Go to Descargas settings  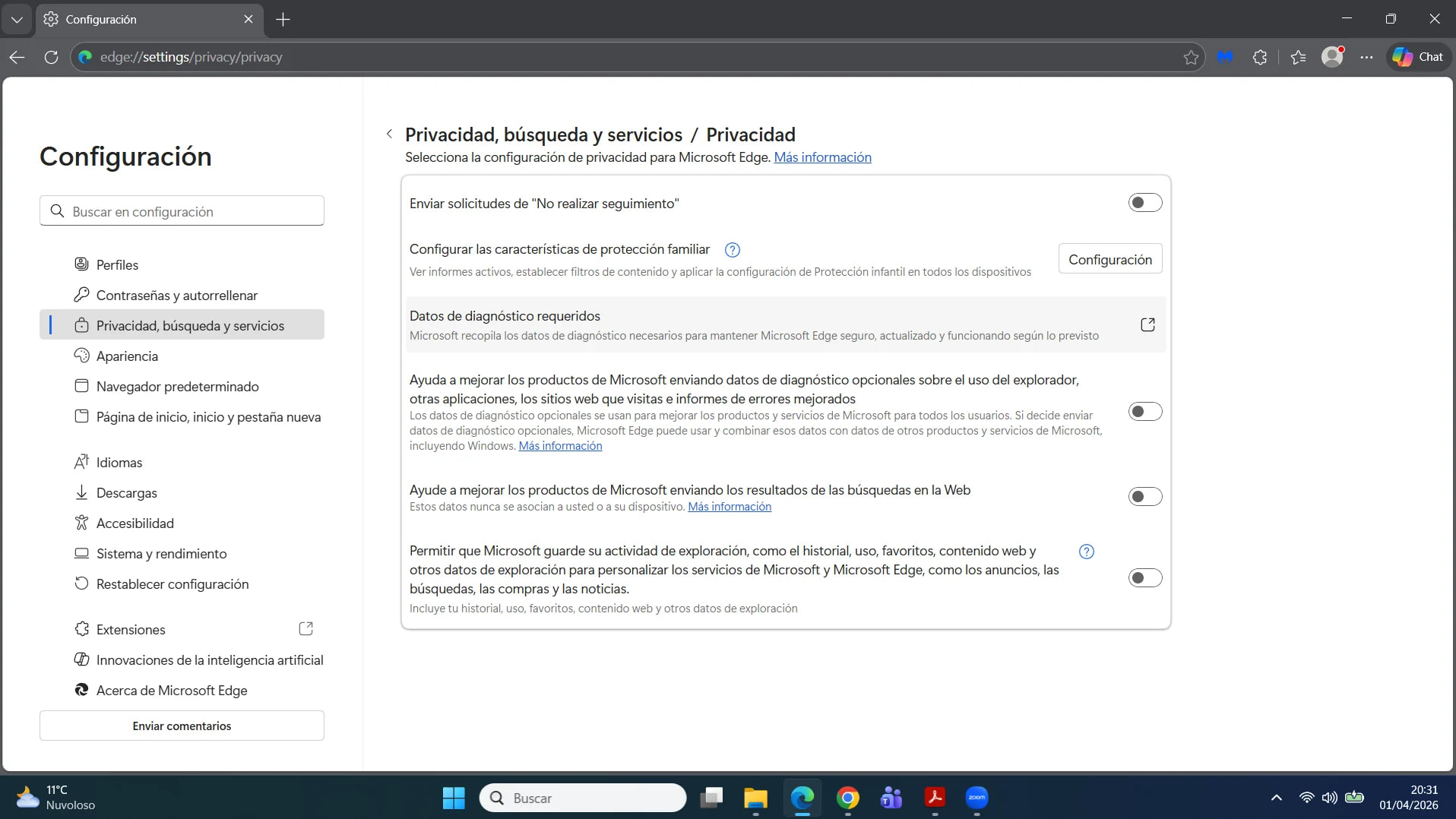(182, 492)
